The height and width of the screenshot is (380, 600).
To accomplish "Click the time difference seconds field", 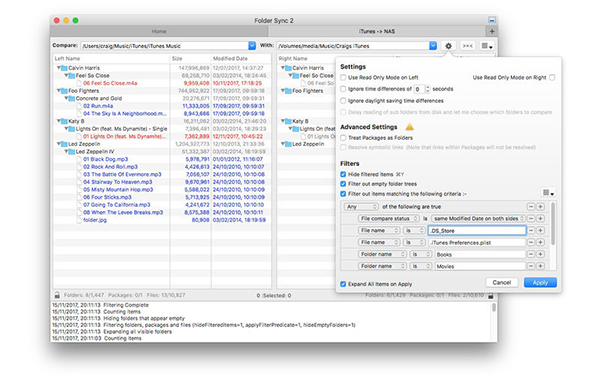I will click(419, 89).
